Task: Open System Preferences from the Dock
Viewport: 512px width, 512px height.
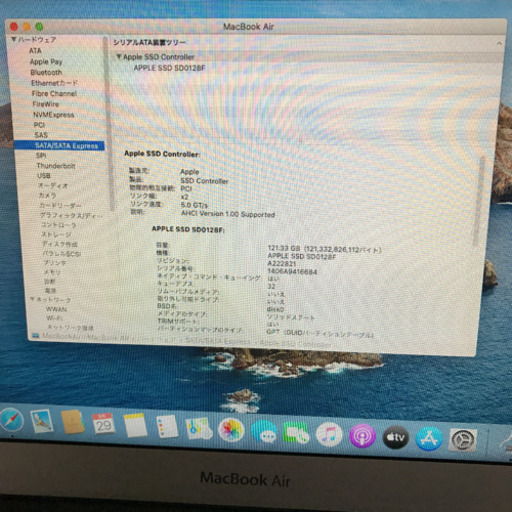Action: [463, 440]
